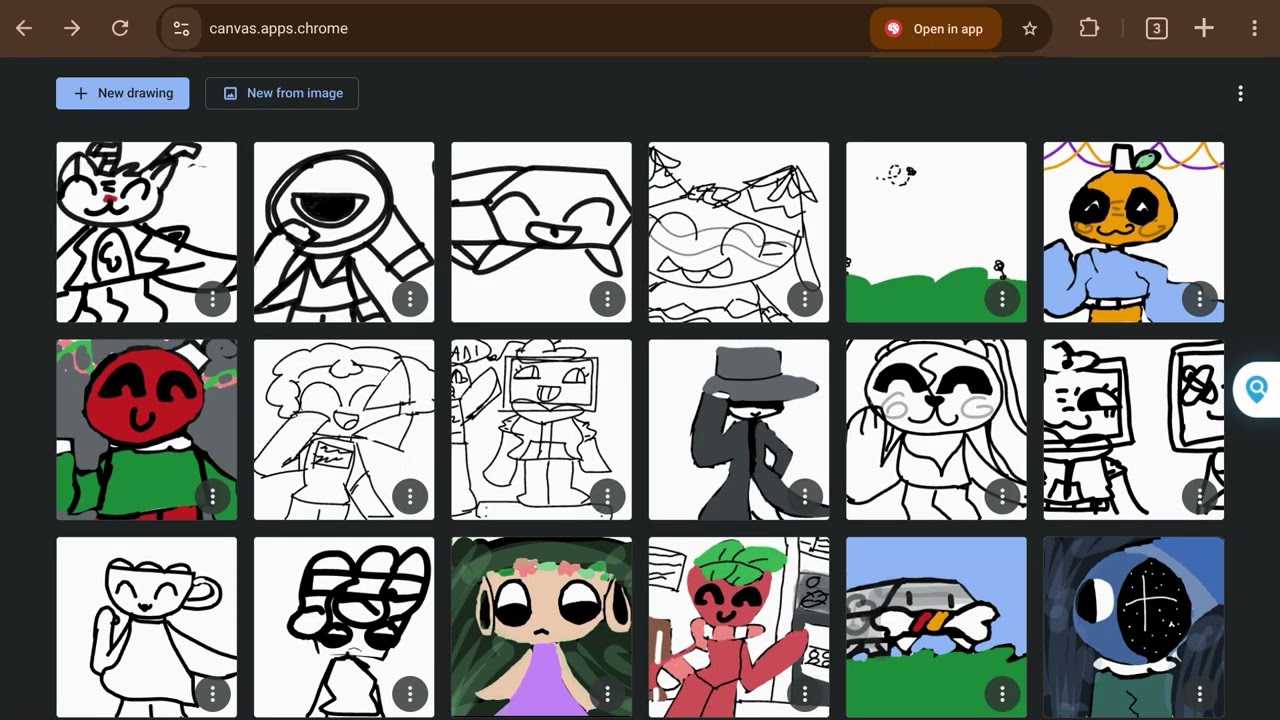Screen dimensions: 1280x720
Task: Open options for the computer monitor characters drawing
Action: pos(1199,495)
